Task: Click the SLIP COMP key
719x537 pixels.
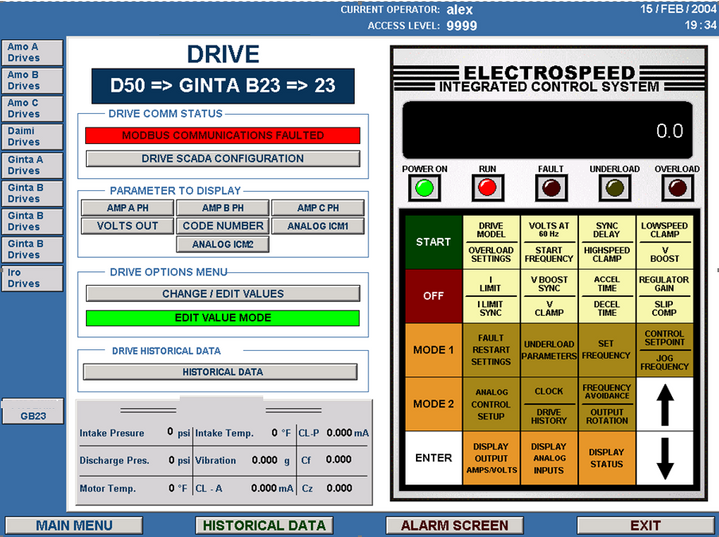Action: click(x=664, y=309)
